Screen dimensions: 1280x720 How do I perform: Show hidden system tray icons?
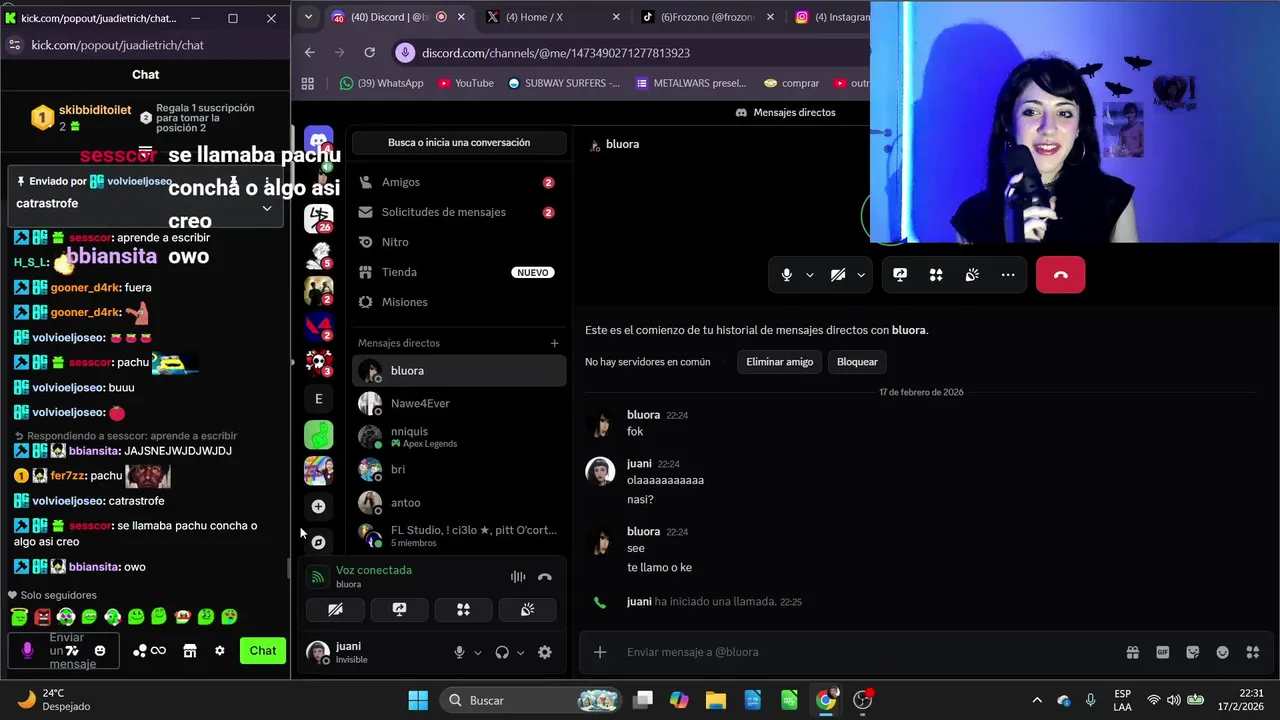[1037, 700]
